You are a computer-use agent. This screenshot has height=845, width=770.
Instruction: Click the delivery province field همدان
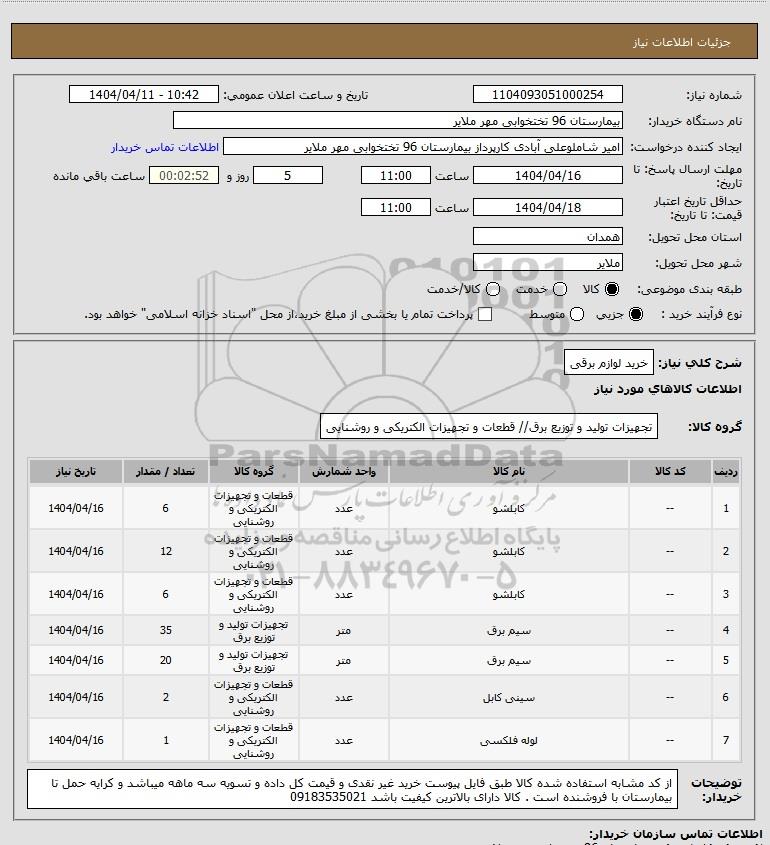pos(547,237)
